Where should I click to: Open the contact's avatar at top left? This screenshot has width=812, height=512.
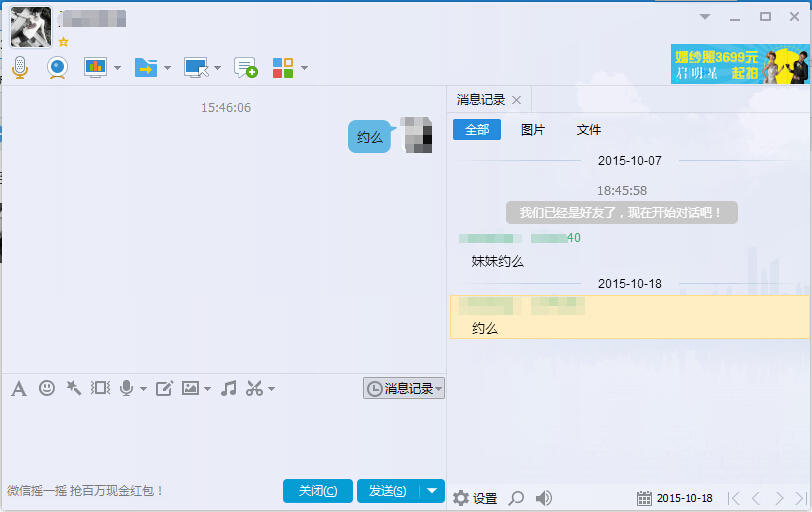pyautogui.click(x=31, y=27)
